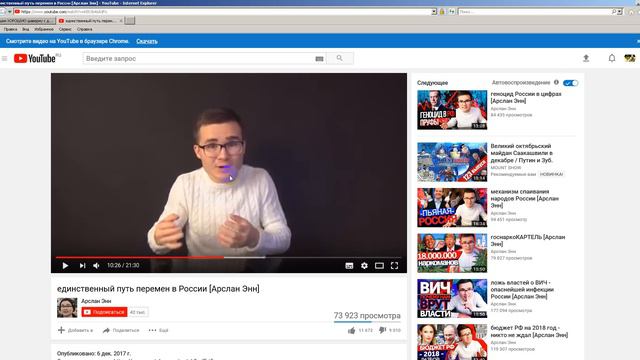This screenshot has height=360, width=640.
Task: Click the Поделиться share button
Action: 121,330
